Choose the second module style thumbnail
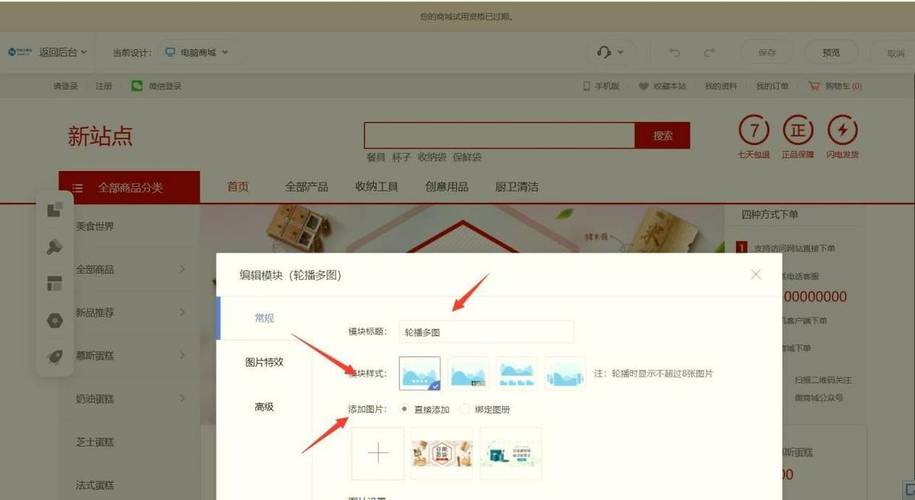 (x=468, y=373)
